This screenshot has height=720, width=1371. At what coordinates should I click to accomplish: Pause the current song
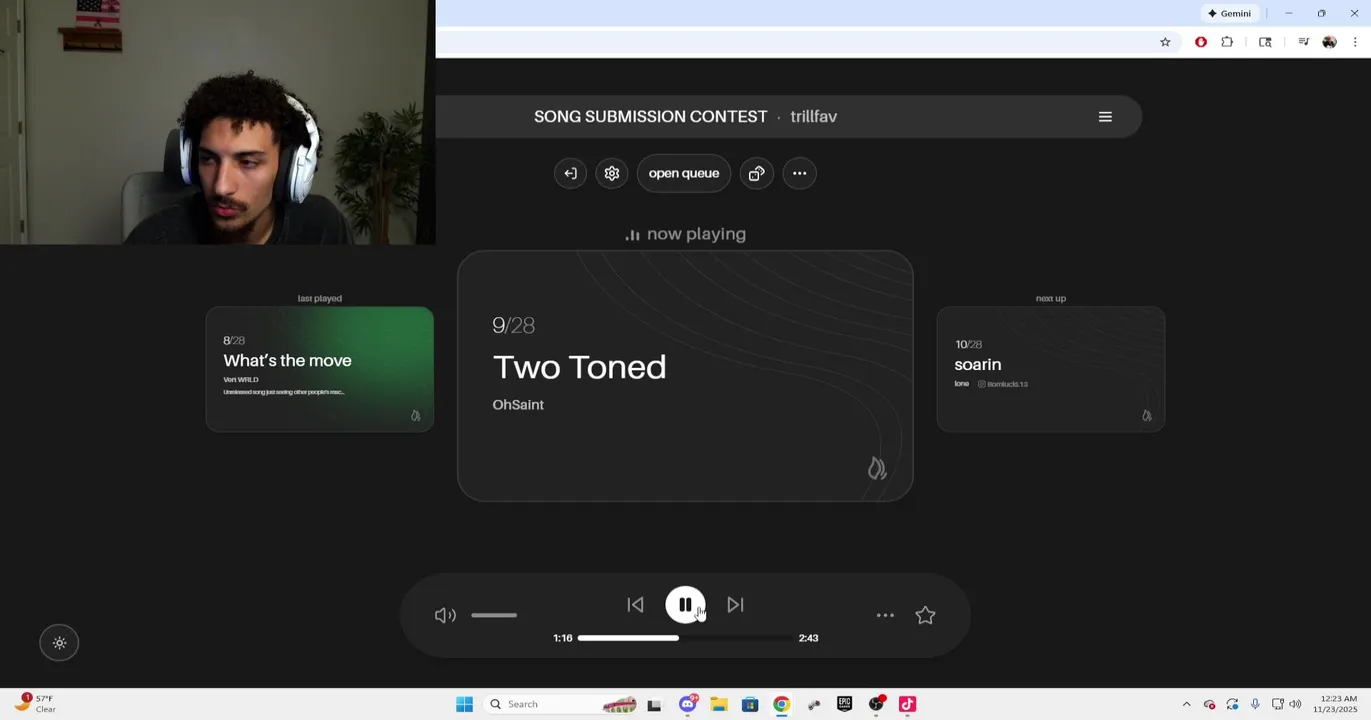685,605
